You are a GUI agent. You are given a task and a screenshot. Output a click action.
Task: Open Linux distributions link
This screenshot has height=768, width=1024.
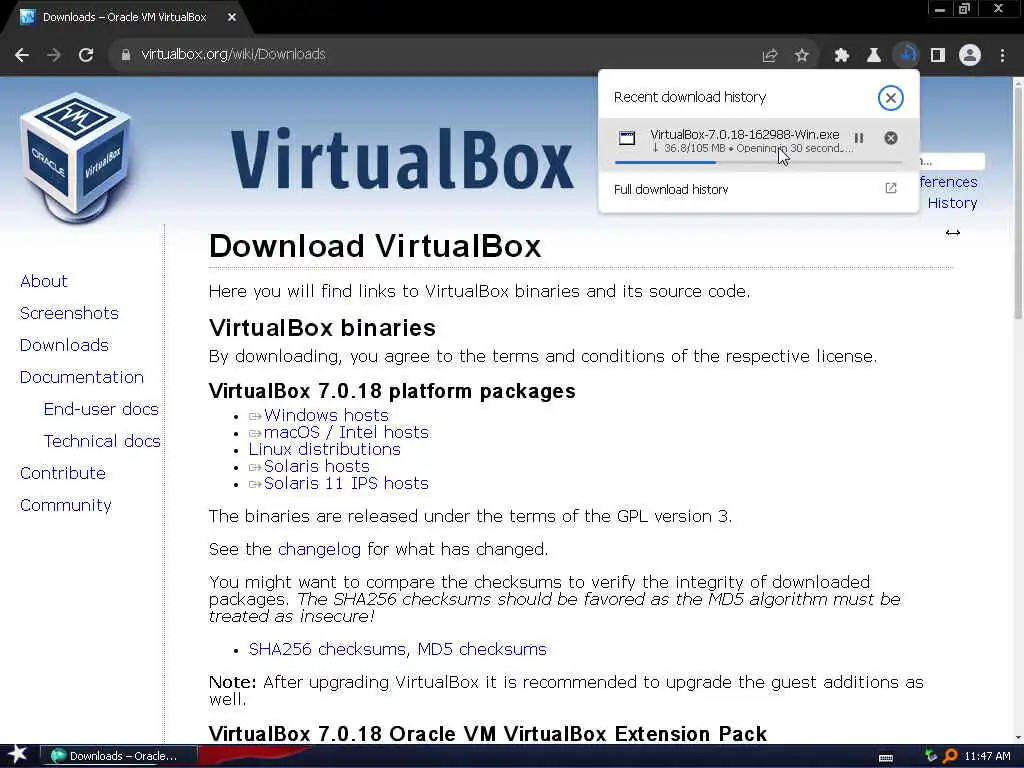pyautogui.click(x=325, y=449)
